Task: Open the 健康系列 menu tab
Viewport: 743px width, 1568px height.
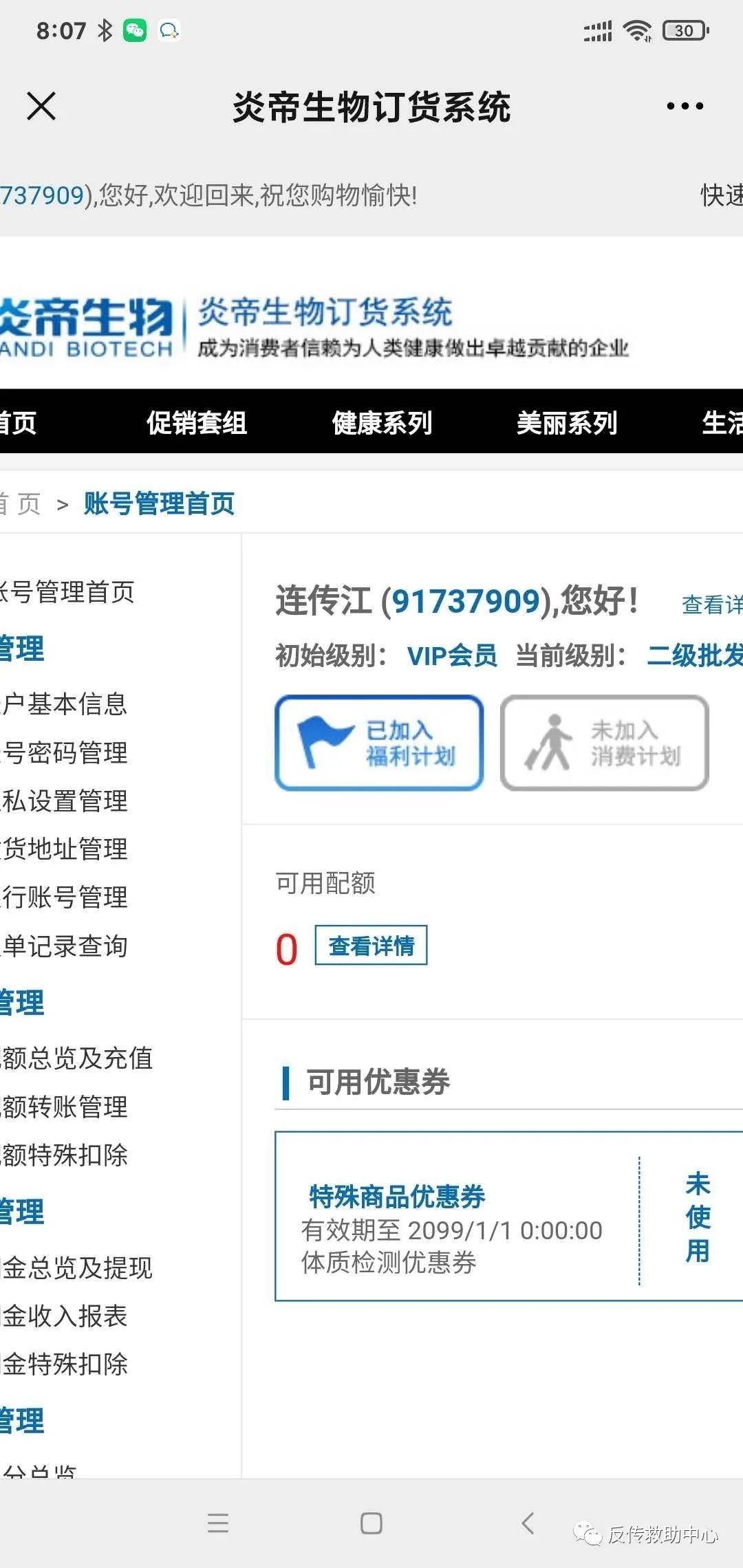Action: pyautogui.click(x=382, y=422)
